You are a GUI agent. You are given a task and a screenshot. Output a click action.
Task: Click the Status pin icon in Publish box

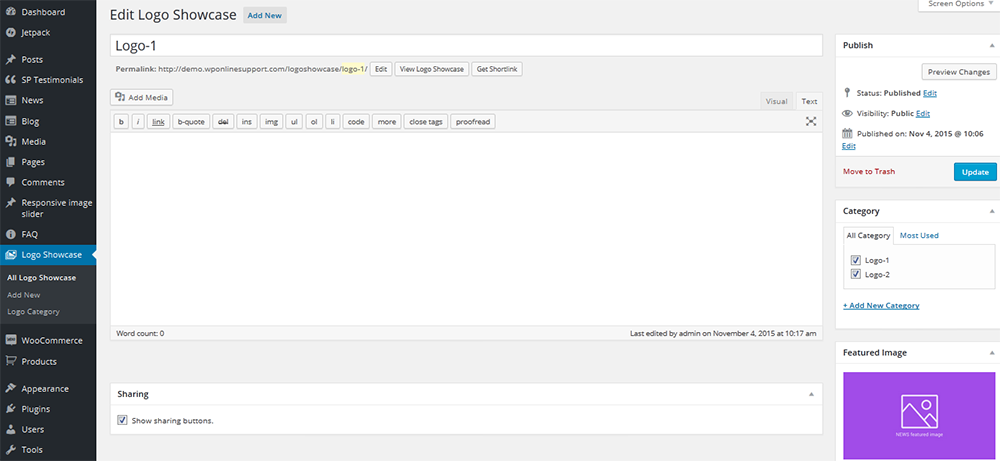847,93
